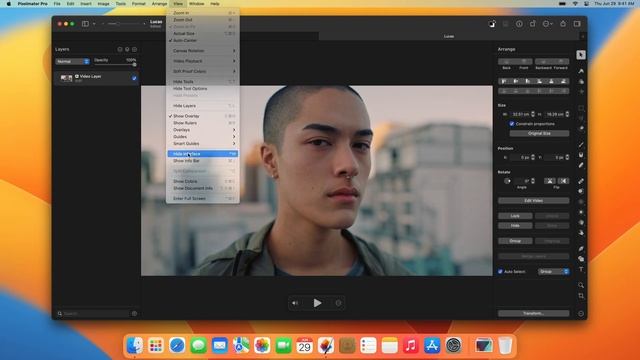640x360 pixels.
Task: Expand the Overlays submenu
Action: click(202, 130)
